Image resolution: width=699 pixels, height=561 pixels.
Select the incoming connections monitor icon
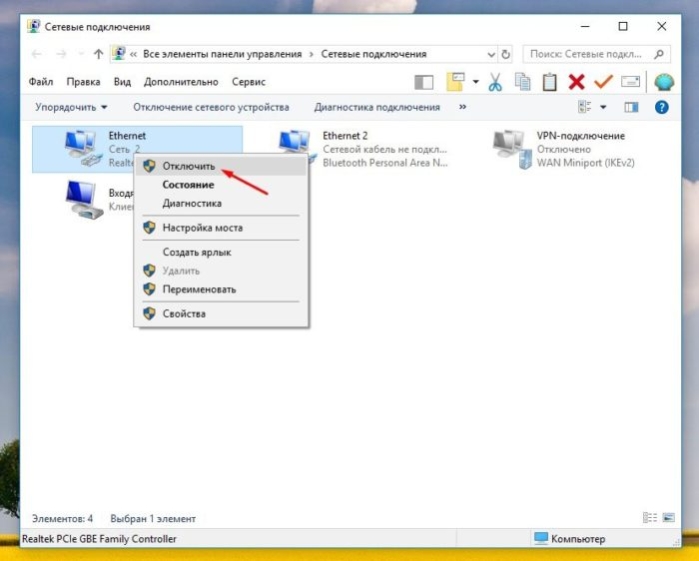[x=83, y=199]
